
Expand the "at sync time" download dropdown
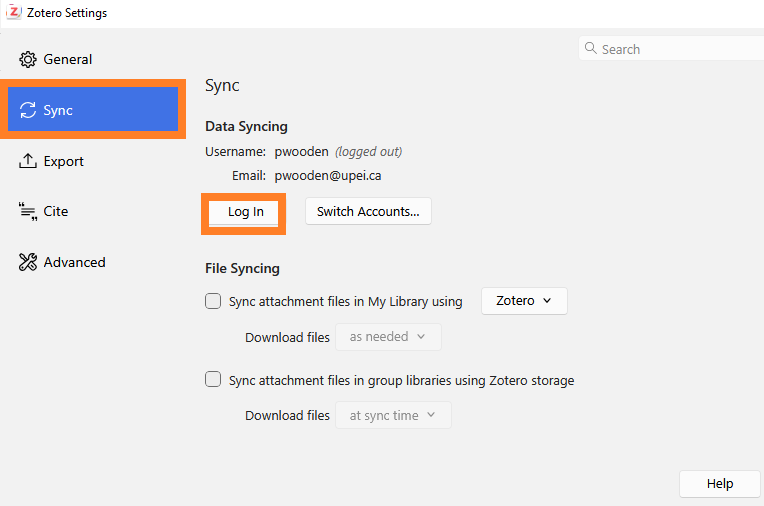(392, 415)
